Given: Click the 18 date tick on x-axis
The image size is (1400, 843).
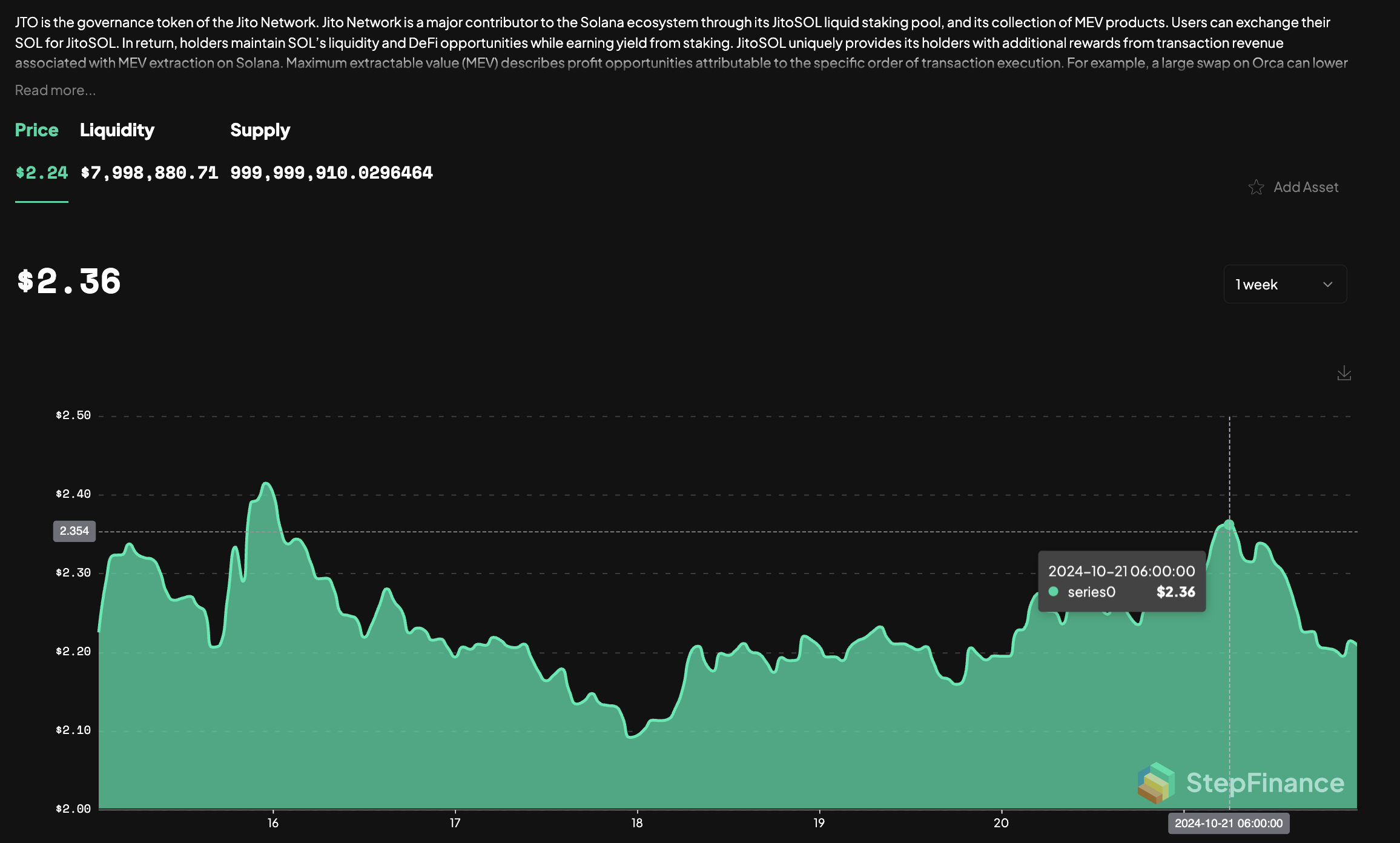Looking at the screenshot, I should [x=637, y=822].
